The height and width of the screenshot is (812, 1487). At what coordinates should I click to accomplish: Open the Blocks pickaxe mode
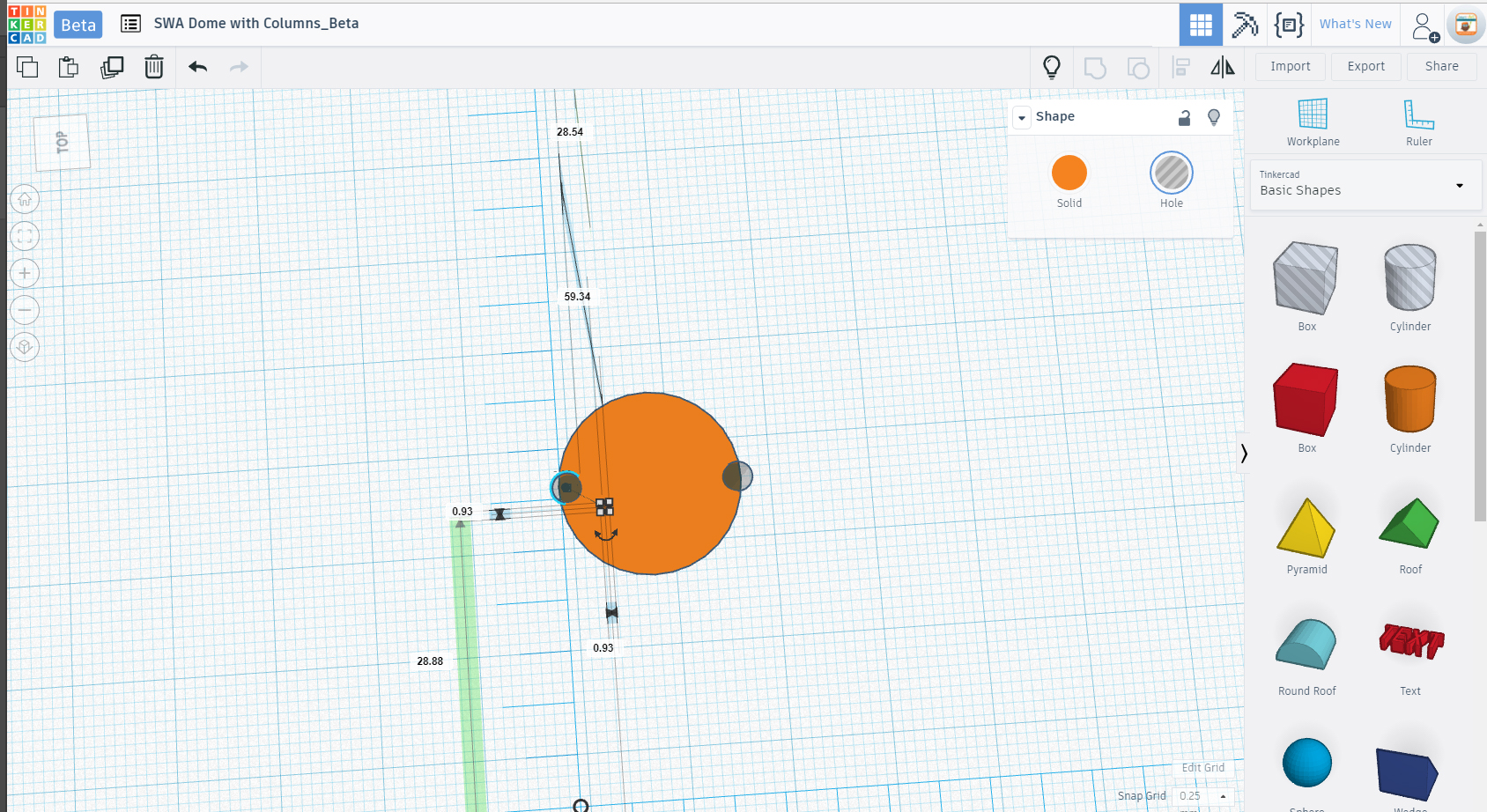pyautogui.click(x=1245, y=25)
